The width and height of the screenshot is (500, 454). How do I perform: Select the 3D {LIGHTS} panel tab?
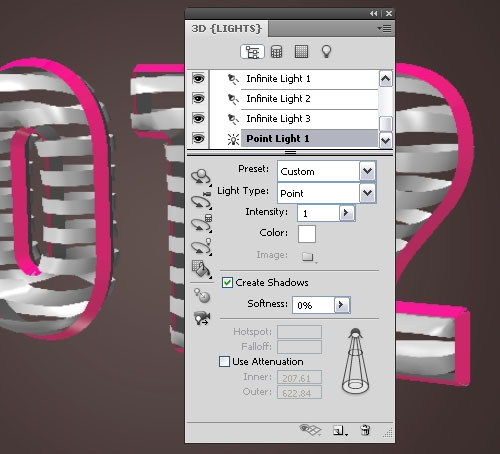[x=226, y=29]
